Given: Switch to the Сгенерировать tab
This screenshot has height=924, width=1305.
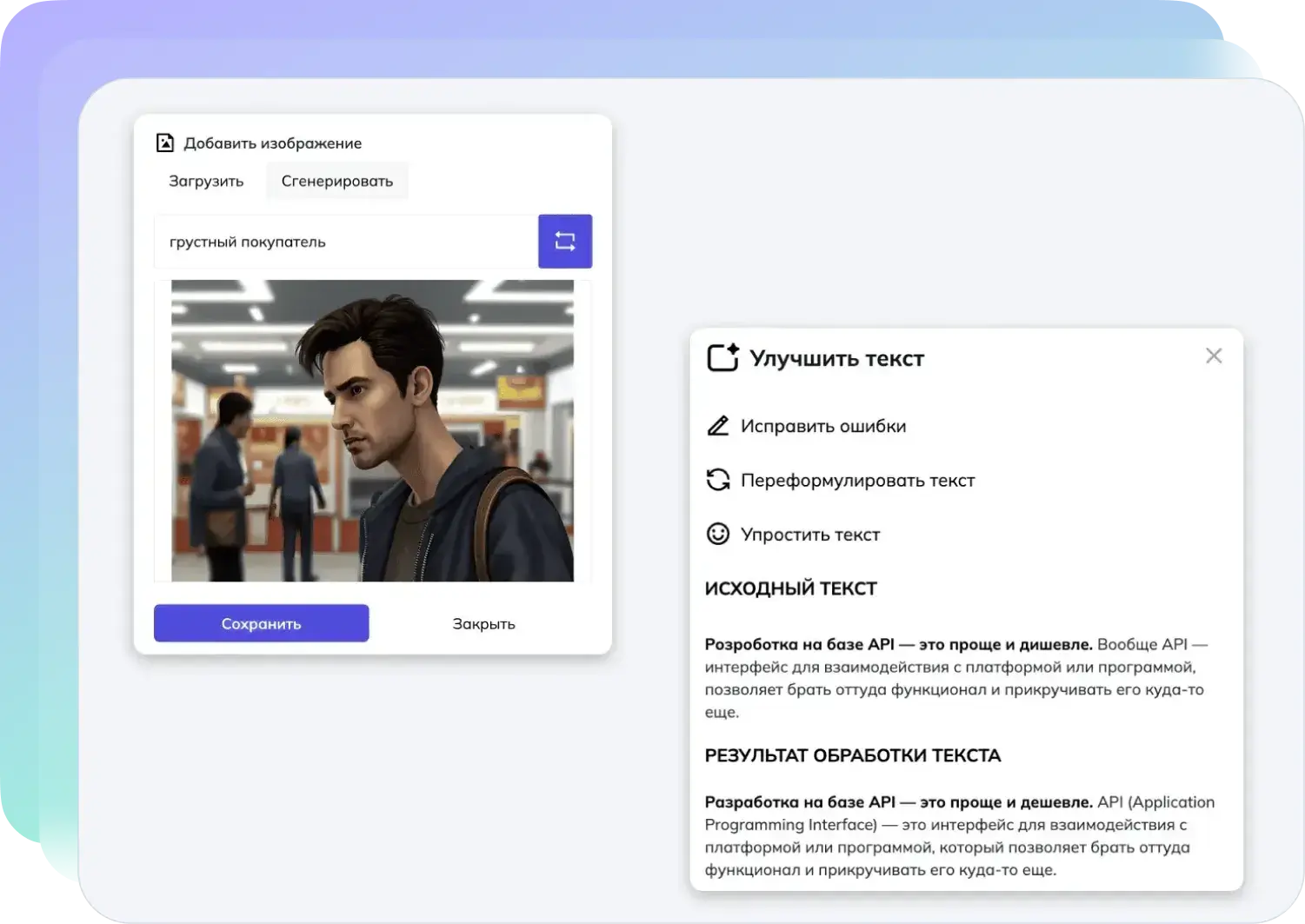Looking at the screenshot, I should pos(337,181).
